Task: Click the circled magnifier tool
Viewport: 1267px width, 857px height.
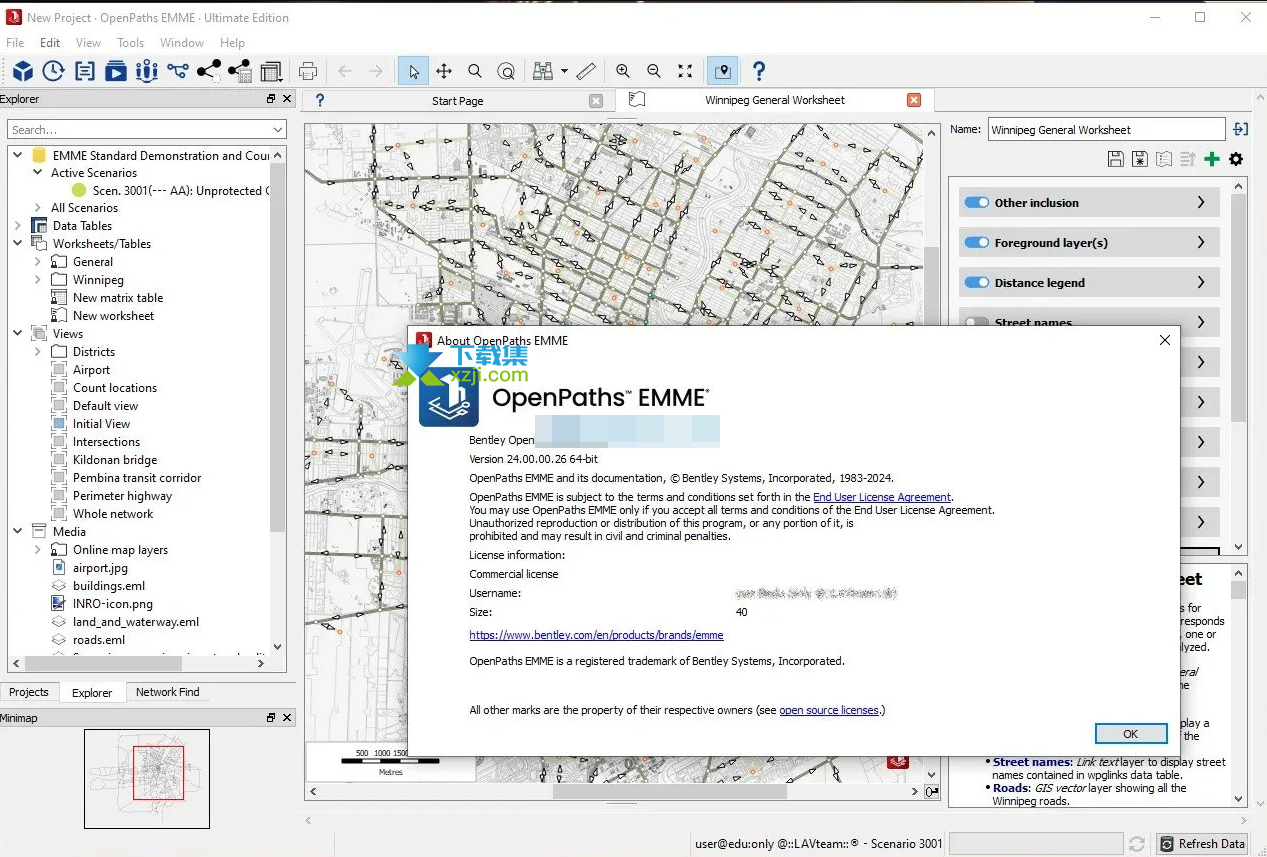Action: point(507,71)
